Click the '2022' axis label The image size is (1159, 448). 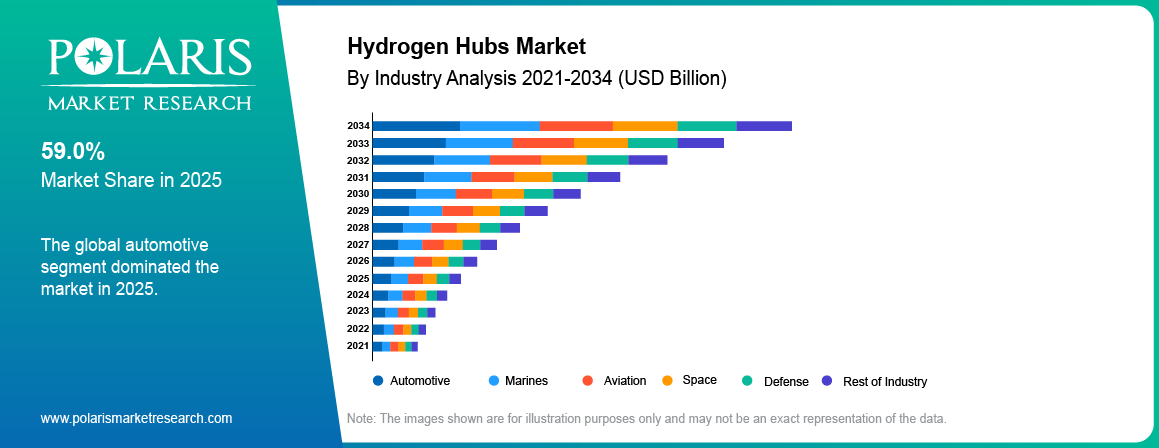358,329
